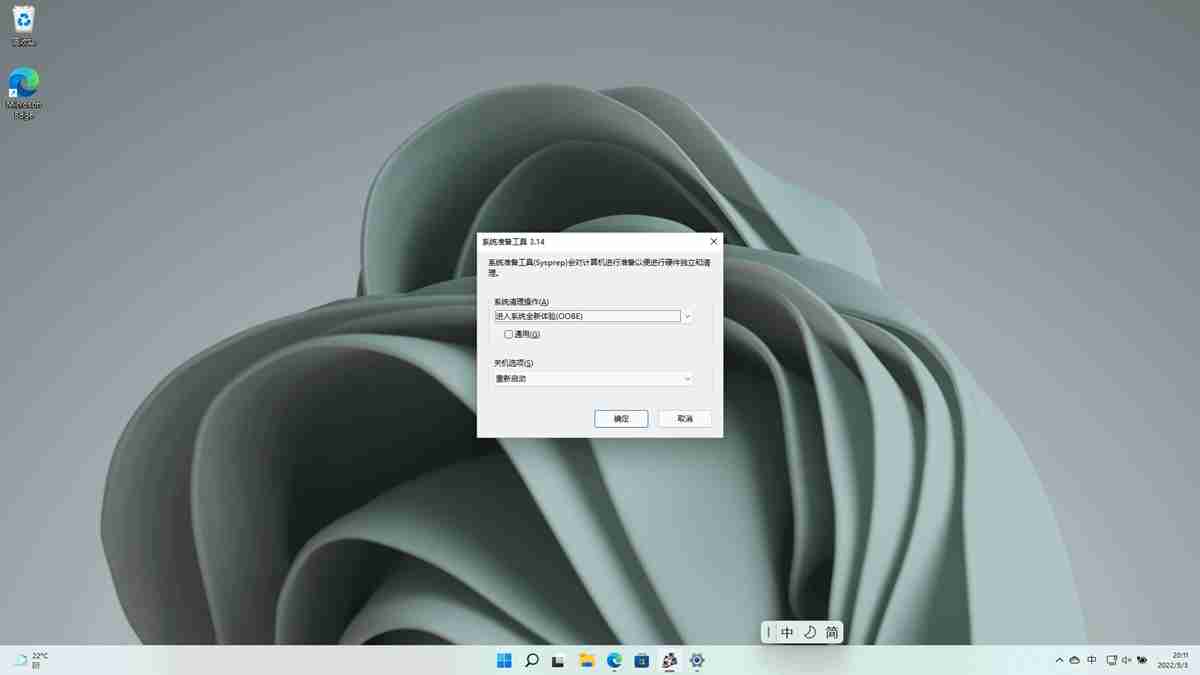Open the clock and date in taskbar
This screenshot has height=675, width=1200.
1172,660
